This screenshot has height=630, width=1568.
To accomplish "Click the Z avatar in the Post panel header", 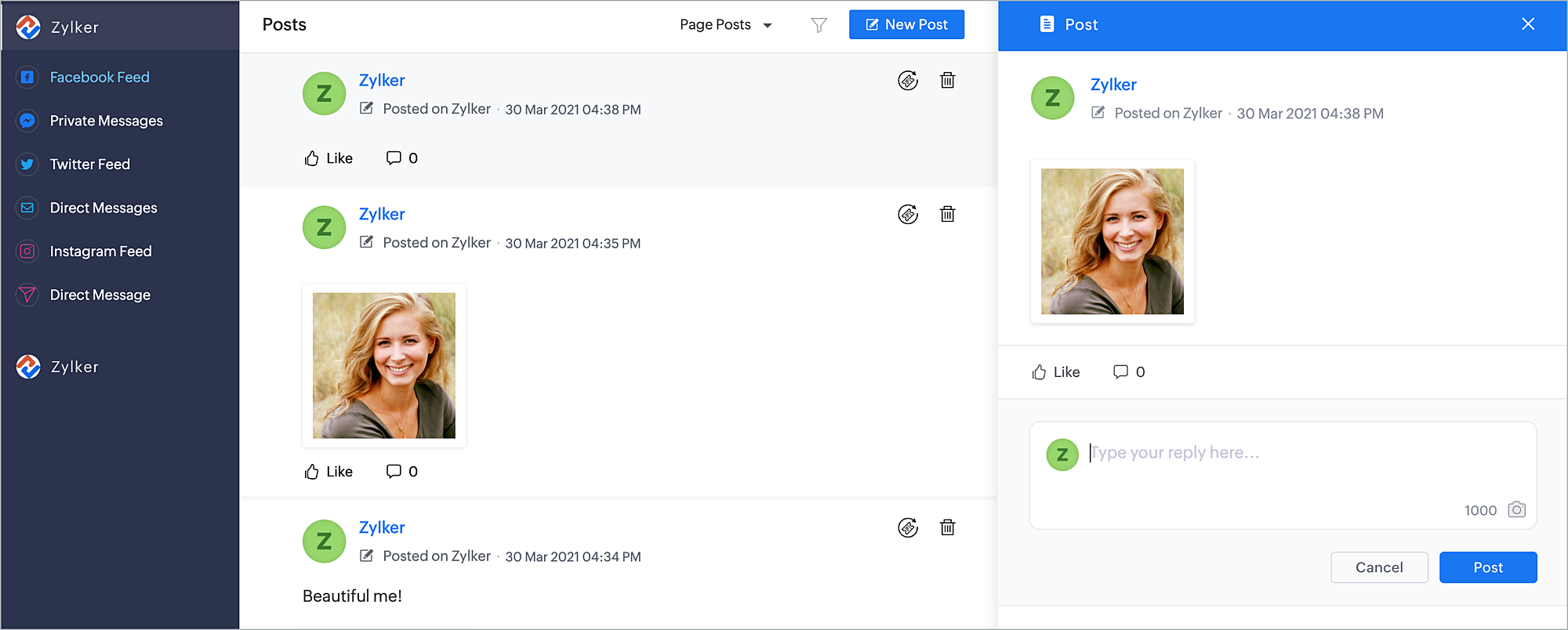I will click(1052, 98).
